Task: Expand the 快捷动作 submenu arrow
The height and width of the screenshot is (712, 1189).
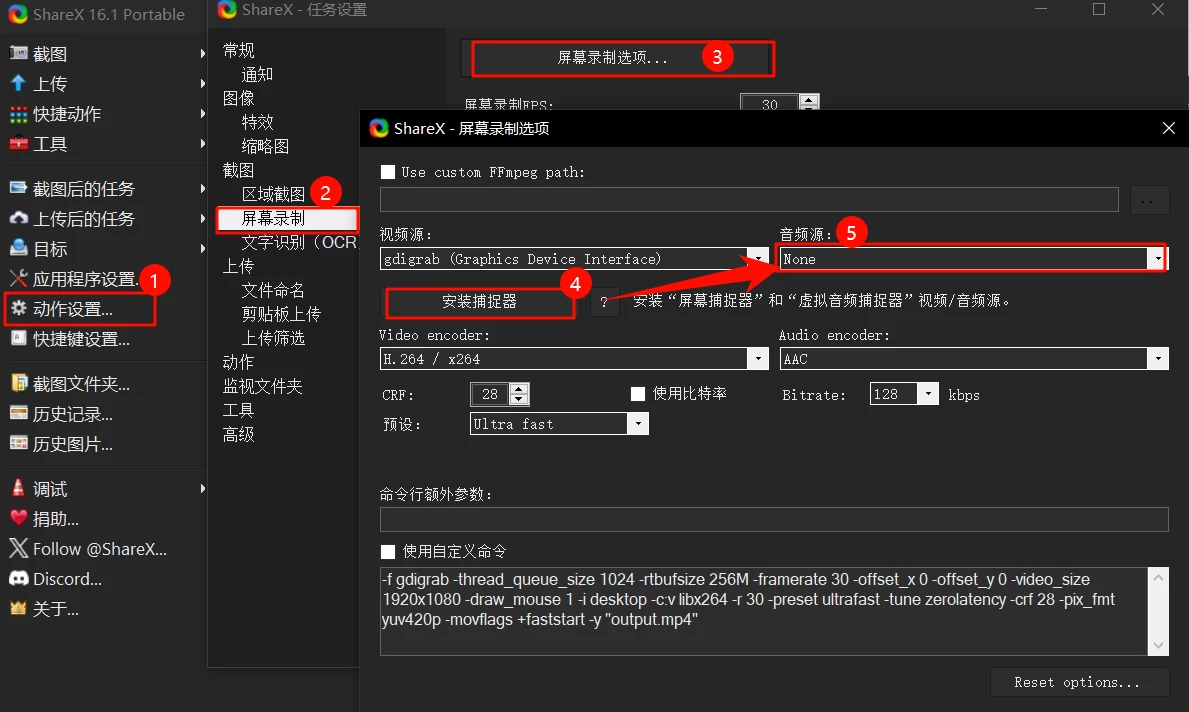Action: [202, 114]
